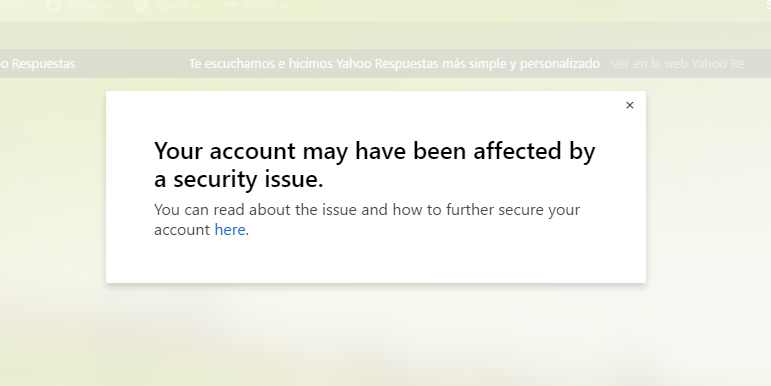Expand the More dropdown chevron

coord(284,5)
